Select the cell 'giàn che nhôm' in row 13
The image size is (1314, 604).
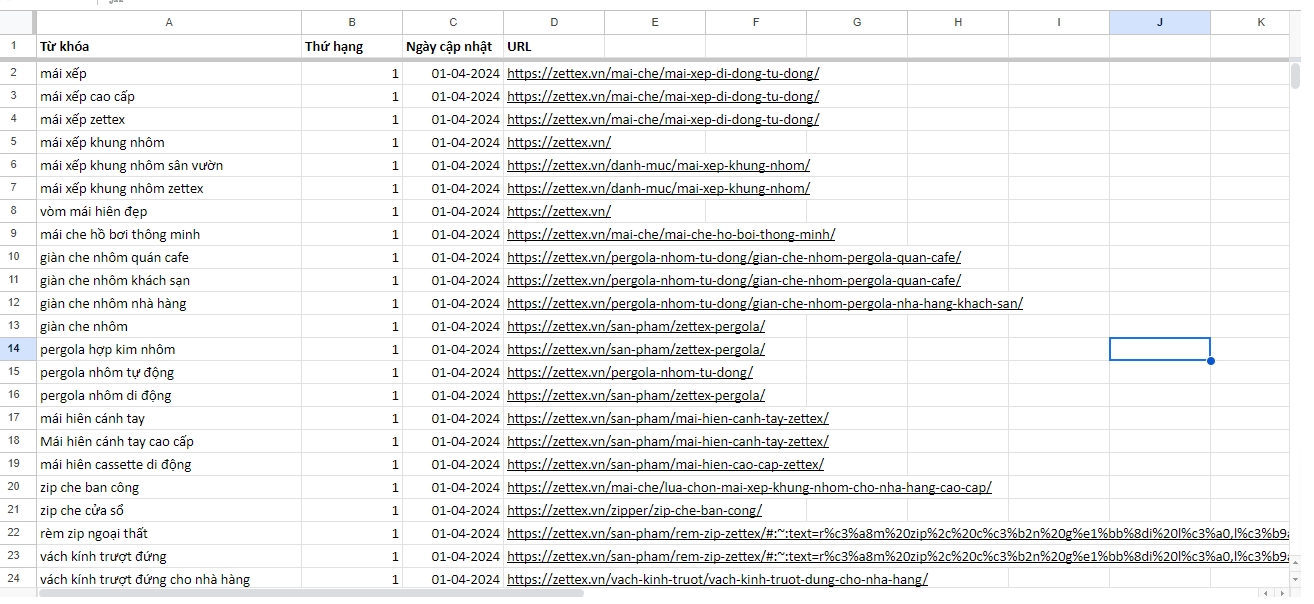[168, 326]
